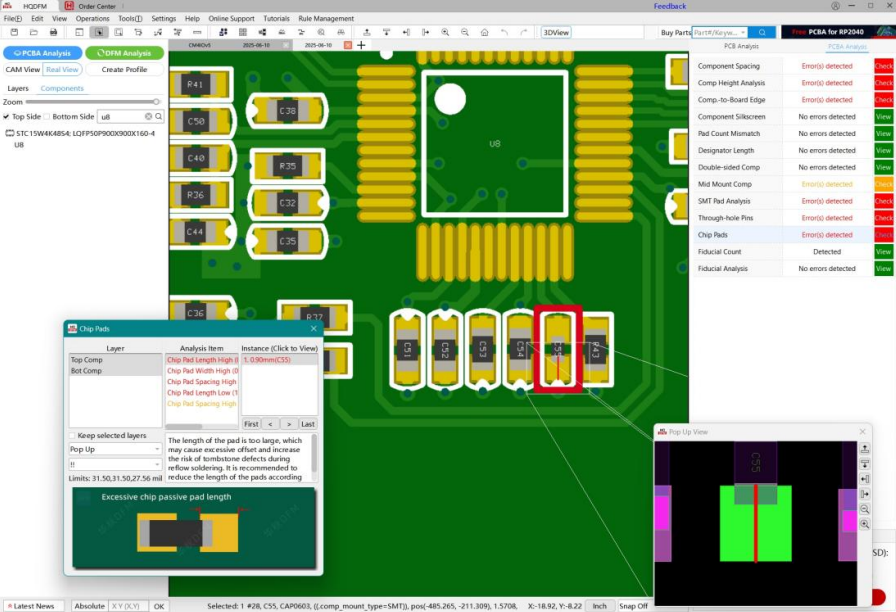
Task: Check Keep selected layers option
Action: tap(72, 435)
